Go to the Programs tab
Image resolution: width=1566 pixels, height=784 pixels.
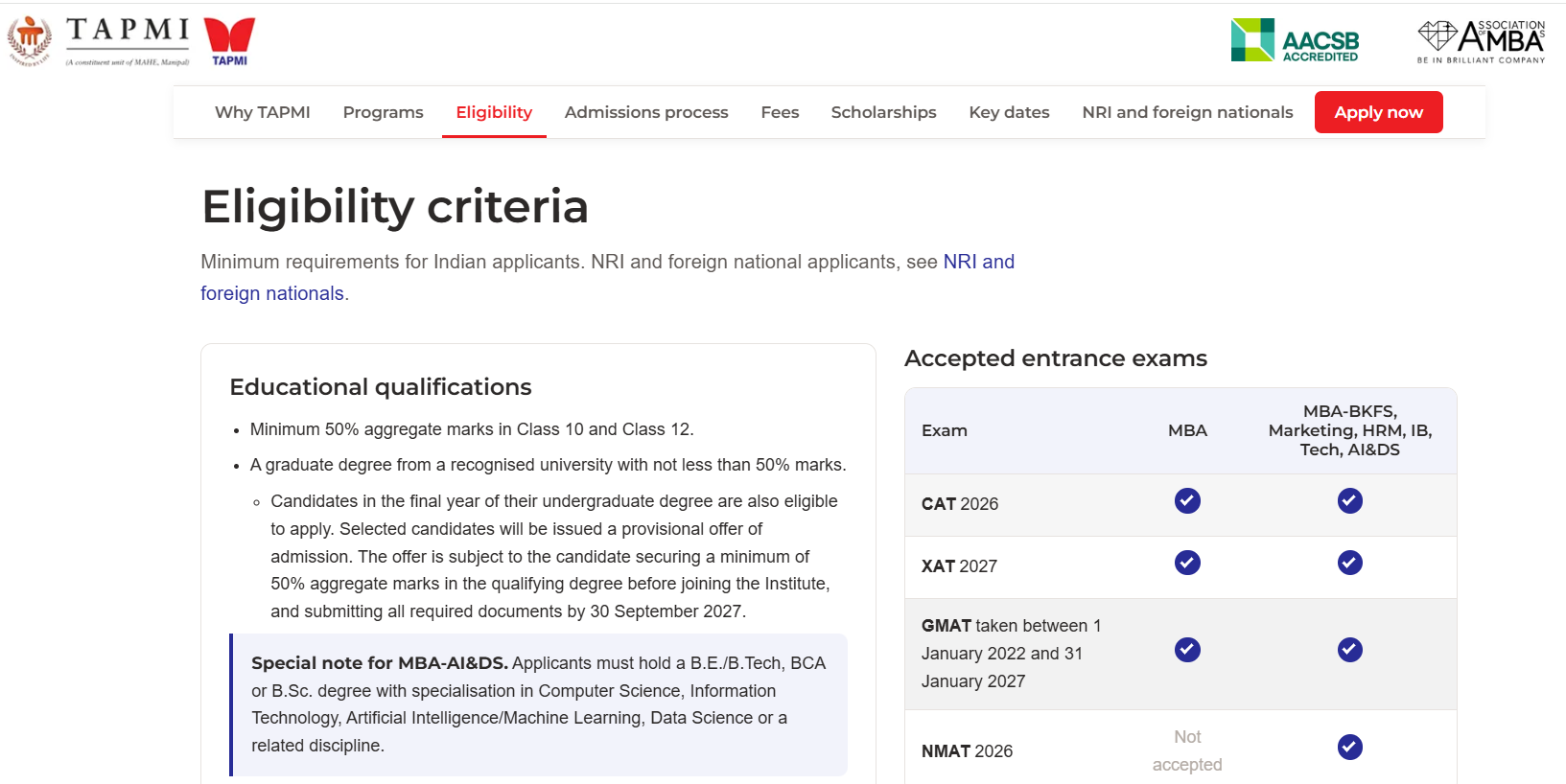pos(384,112)
